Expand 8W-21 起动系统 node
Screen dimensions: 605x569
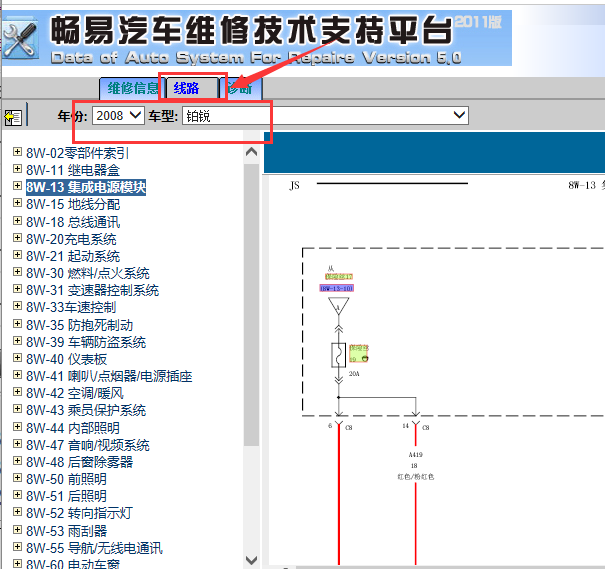pos(17,255)
